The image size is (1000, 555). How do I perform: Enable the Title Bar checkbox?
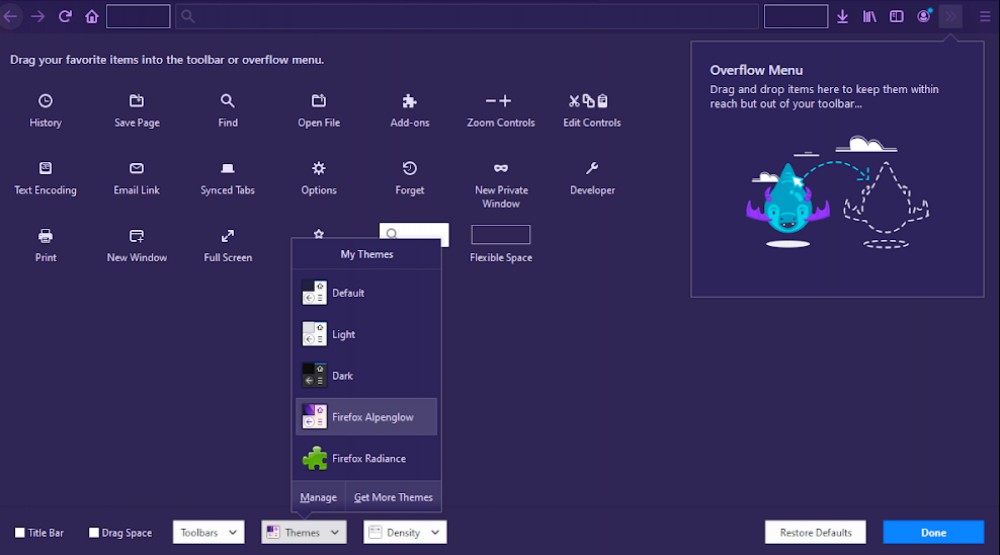coord(20,532)
